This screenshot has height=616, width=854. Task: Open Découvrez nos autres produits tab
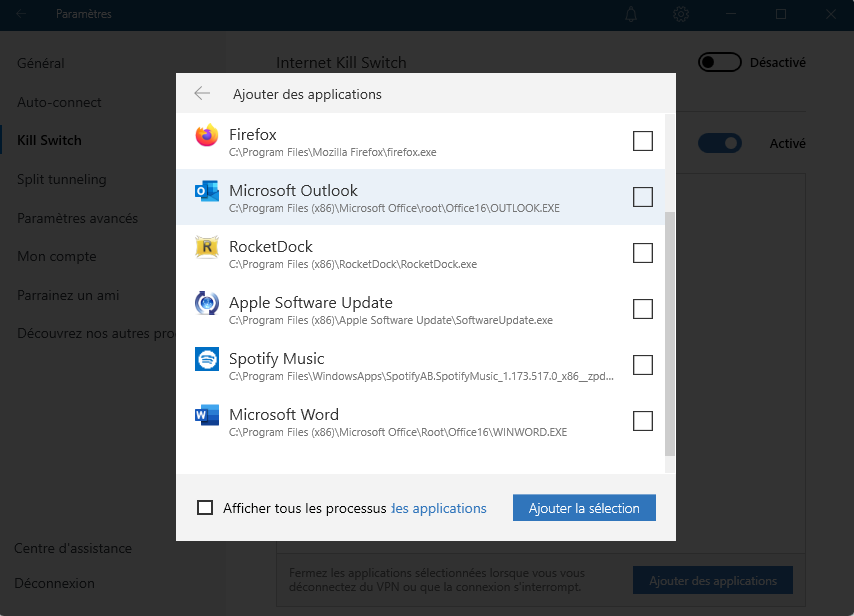96,333
